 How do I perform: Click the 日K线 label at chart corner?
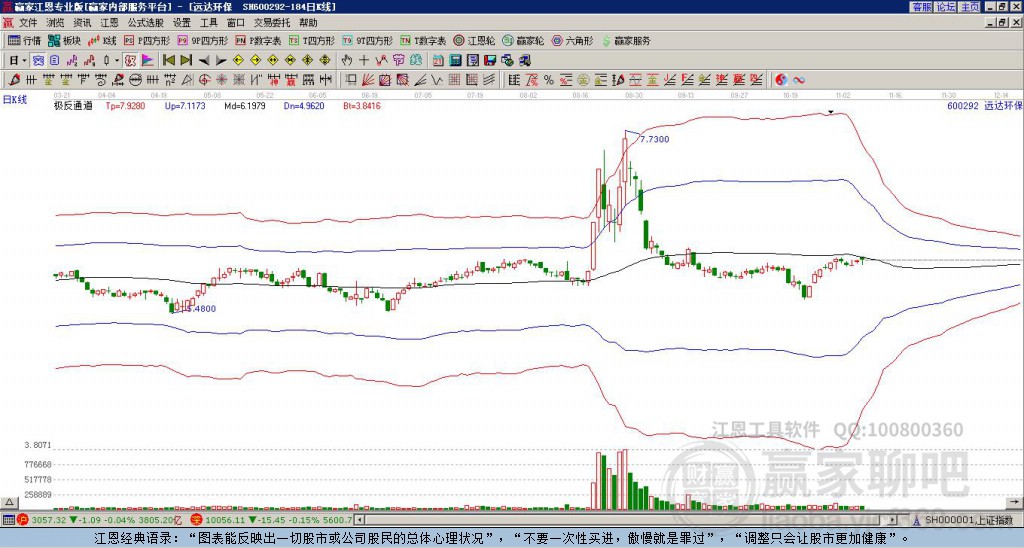coord(16,100)
